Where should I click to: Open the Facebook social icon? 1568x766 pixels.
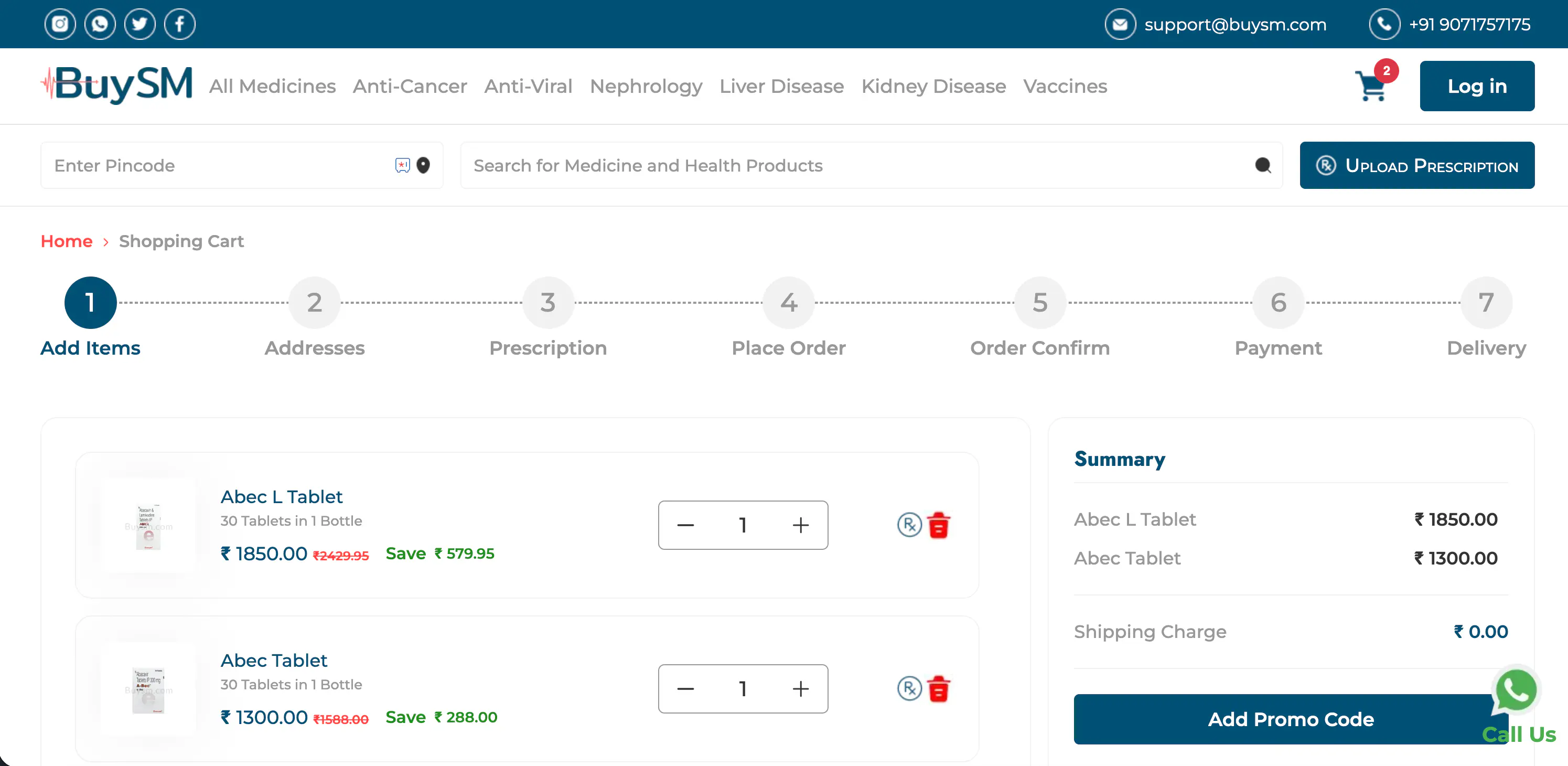tap(179, 24)
